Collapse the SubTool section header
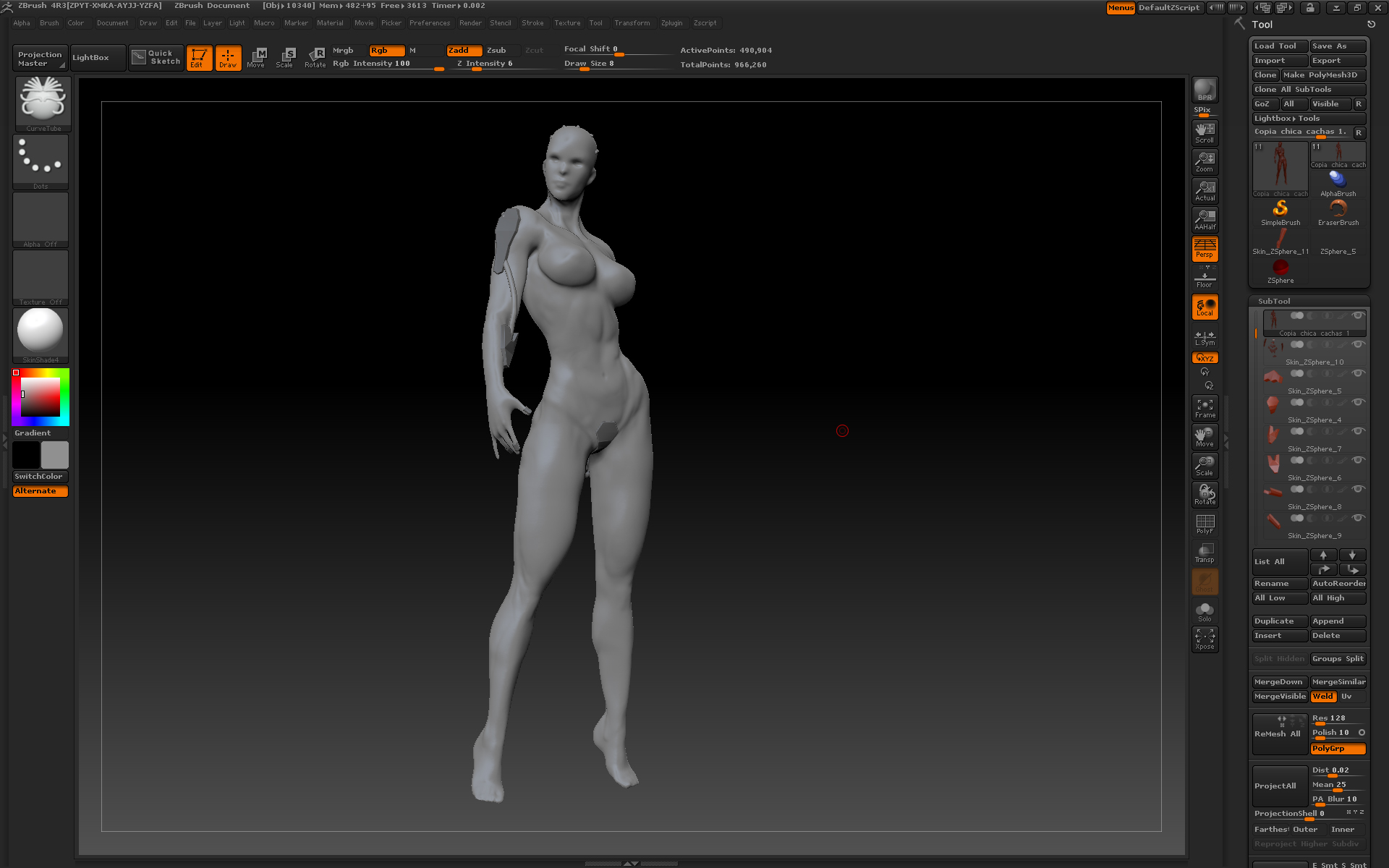The width and height of the screenshot is (1389, 868). [x=1274, y=301]
